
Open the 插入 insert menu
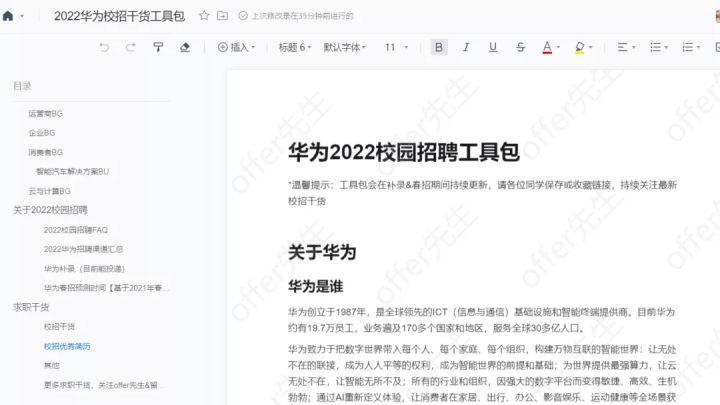click(x=236, y=47)
